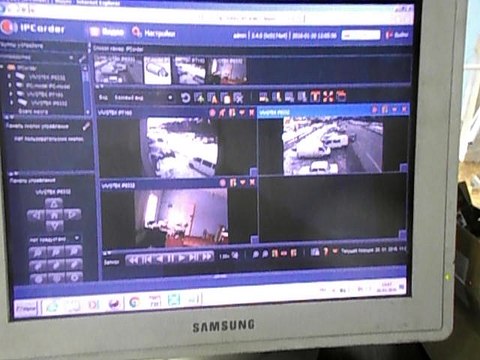Click the PTZ home center button
This screenshot has width=480, height=360.
click(x=54, y=215)
